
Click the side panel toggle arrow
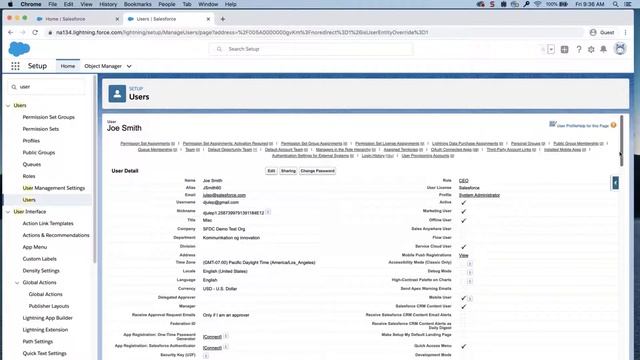(x=615, y=182)
